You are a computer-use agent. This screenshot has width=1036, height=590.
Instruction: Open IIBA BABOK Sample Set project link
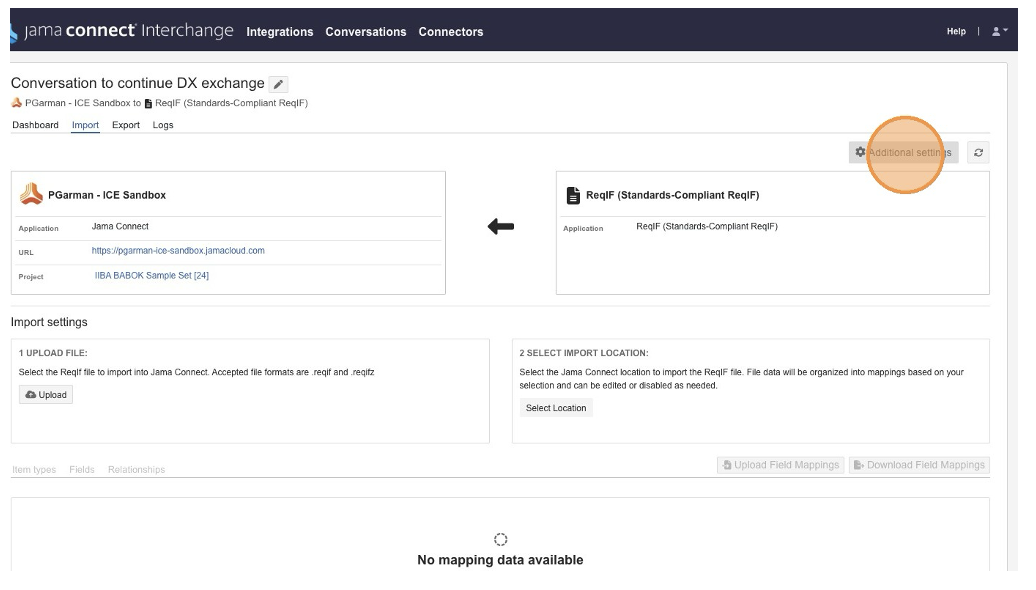coord(151,276)
